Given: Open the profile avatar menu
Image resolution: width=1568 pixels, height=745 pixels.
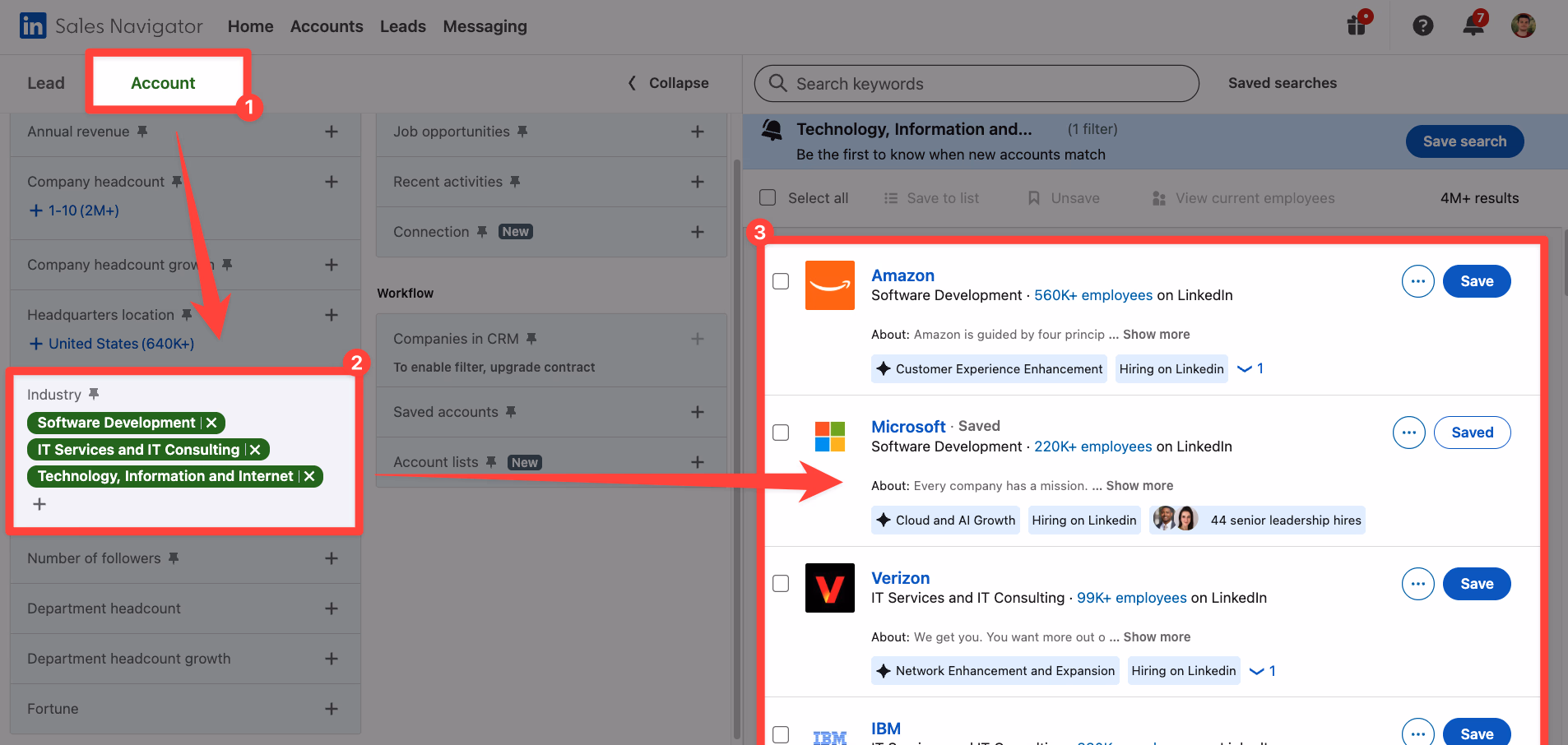Looking at the screenshot, I should click(1524, 25).
